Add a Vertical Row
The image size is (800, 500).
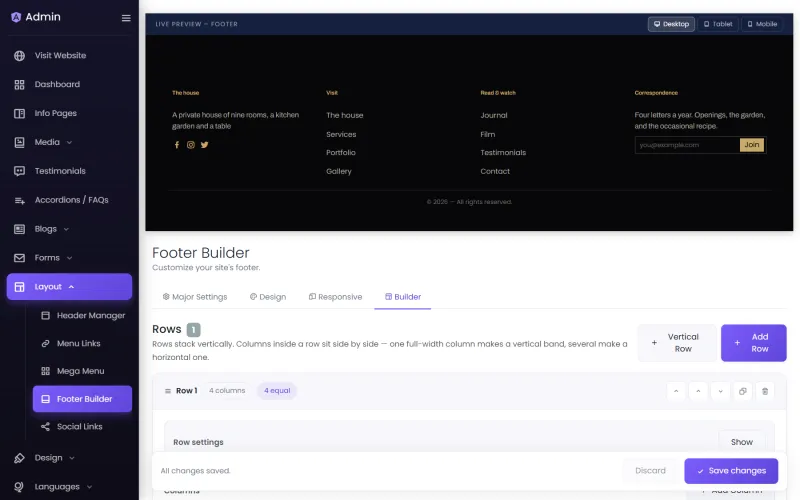tap(677, 343)
